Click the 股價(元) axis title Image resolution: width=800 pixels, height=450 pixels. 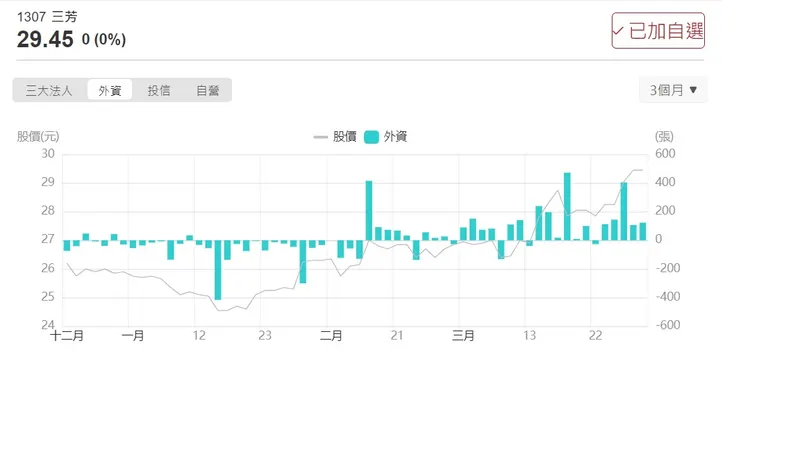pos(38,137)
